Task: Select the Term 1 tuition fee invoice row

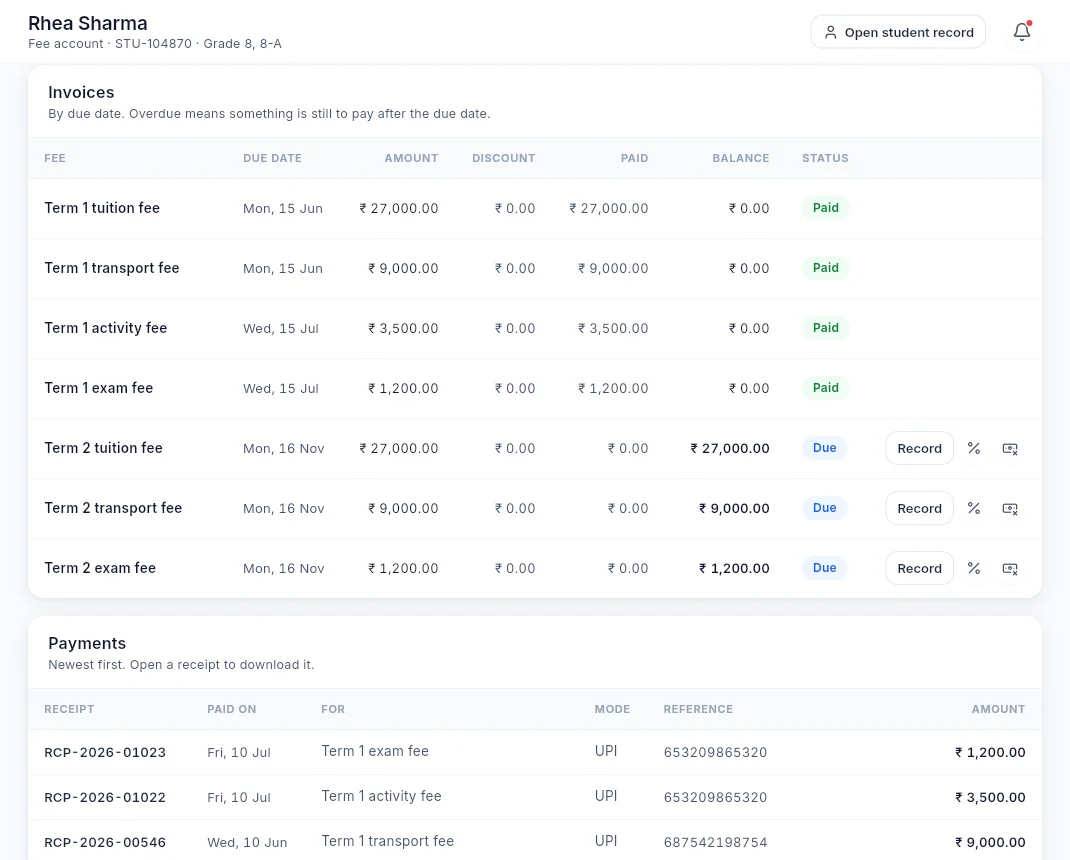Action: point(535,208)
